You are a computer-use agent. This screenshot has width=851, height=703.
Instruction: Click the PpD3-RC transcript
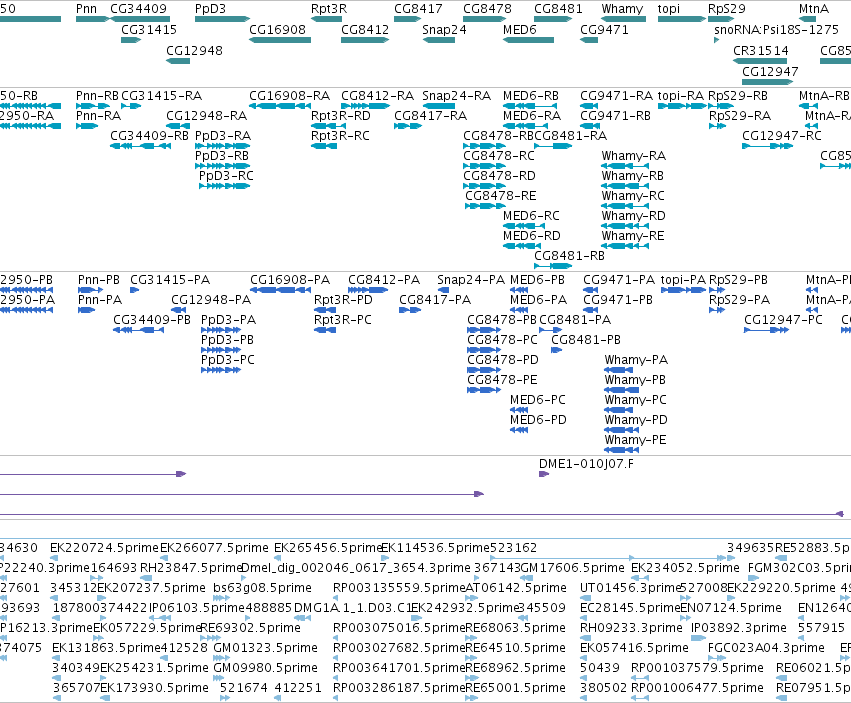(224, 186)
